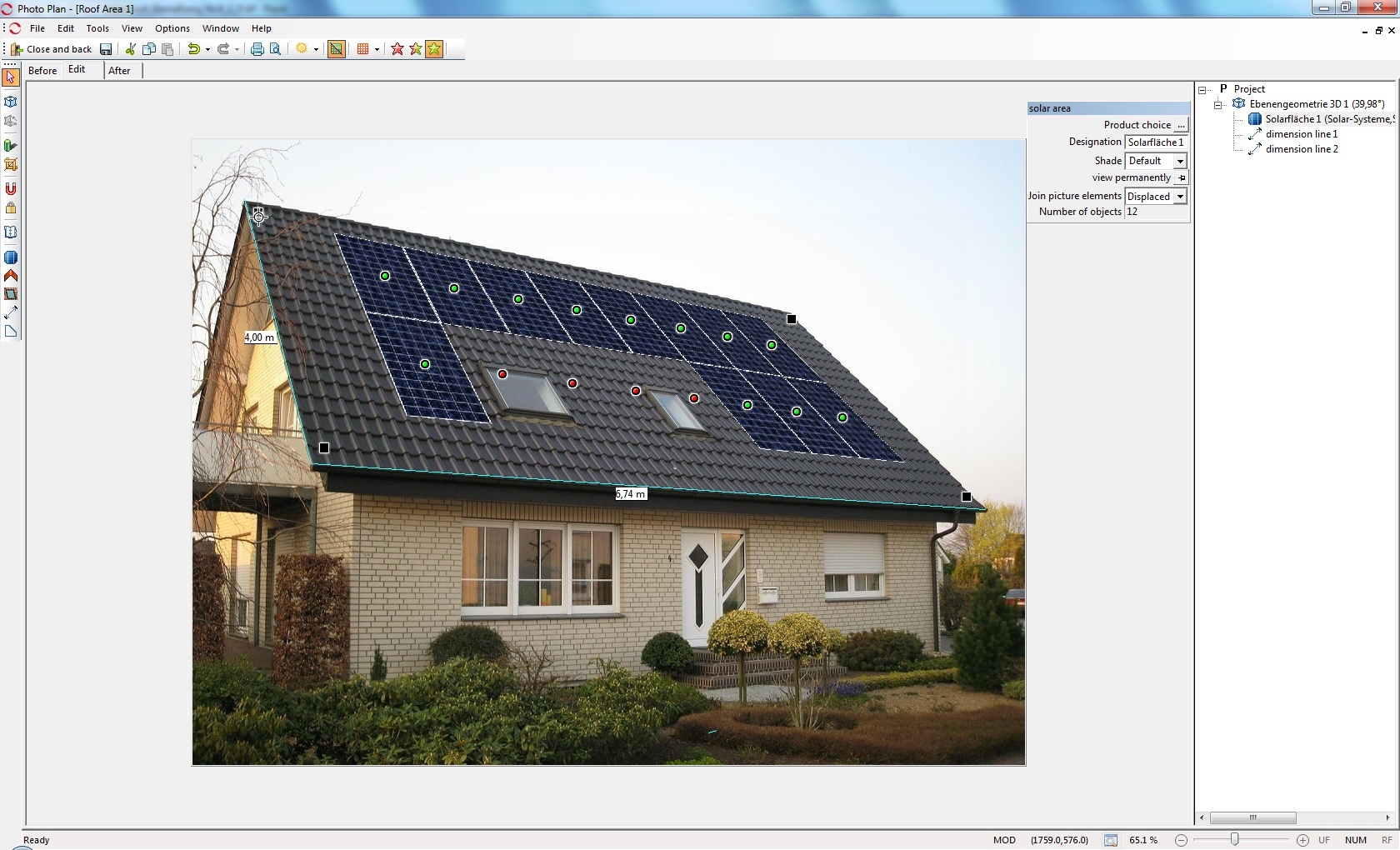This screenshot has width=1400, height=850.
Task: Toggle the green favorite star button
Action: click(x=434, y=49)
